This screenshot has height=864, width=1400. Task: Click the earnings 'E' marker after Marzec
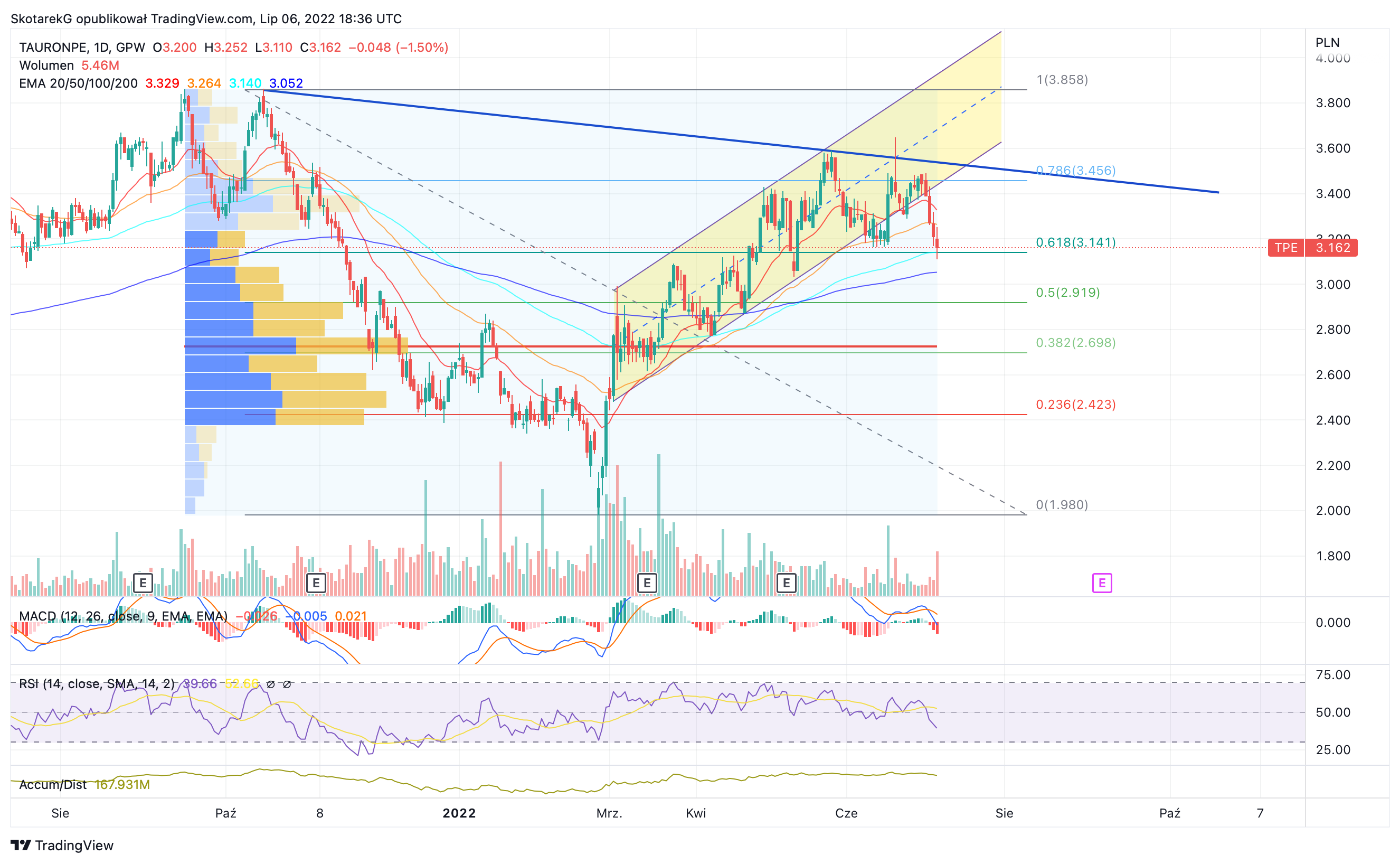[647, 584]
